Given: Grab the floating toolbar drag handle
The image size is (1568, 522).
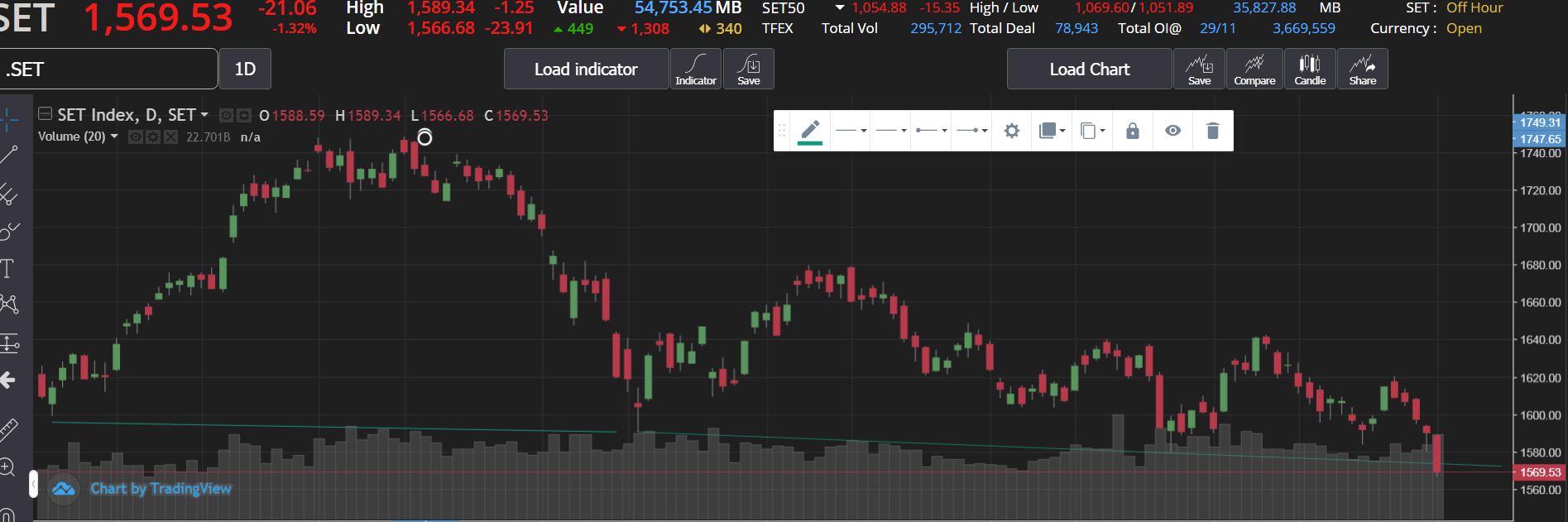Looking at the screenshot, I should [782, 131].
